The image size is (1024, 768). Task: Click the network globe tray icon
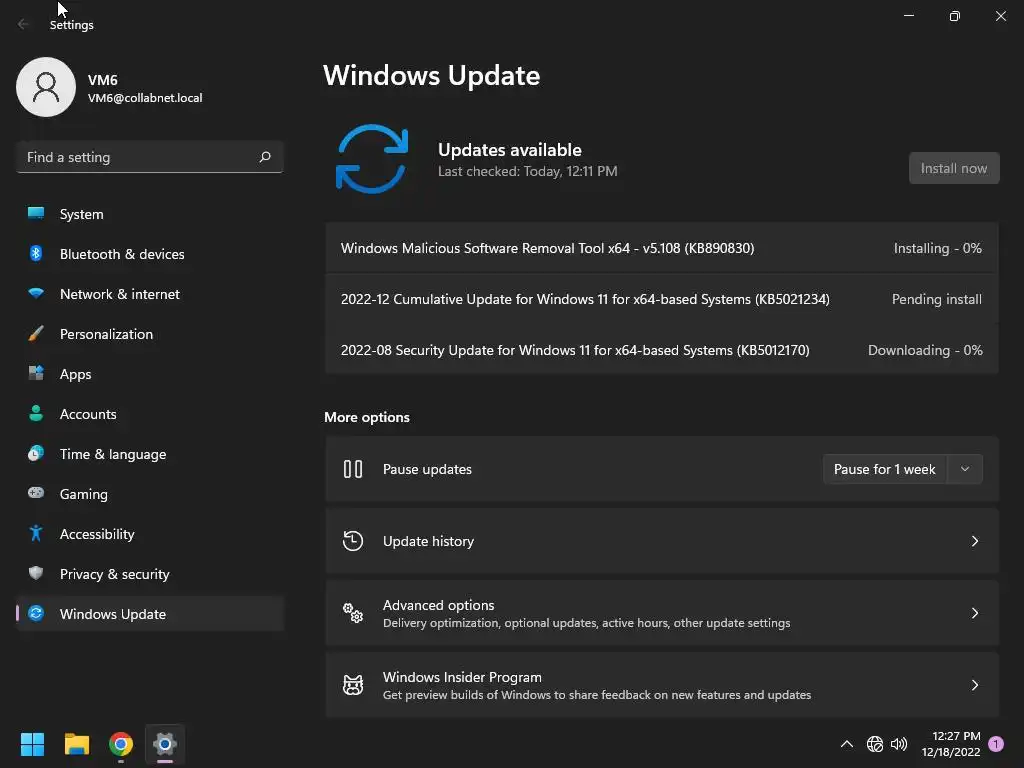tap(874, 744)
